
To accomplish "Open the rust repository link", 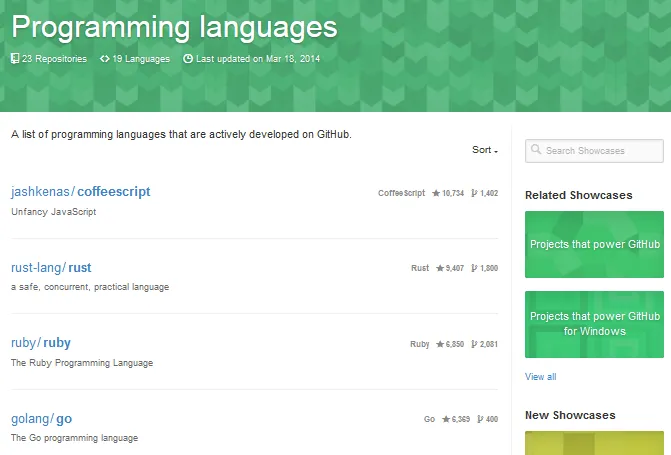I will (x=80, y=268).
